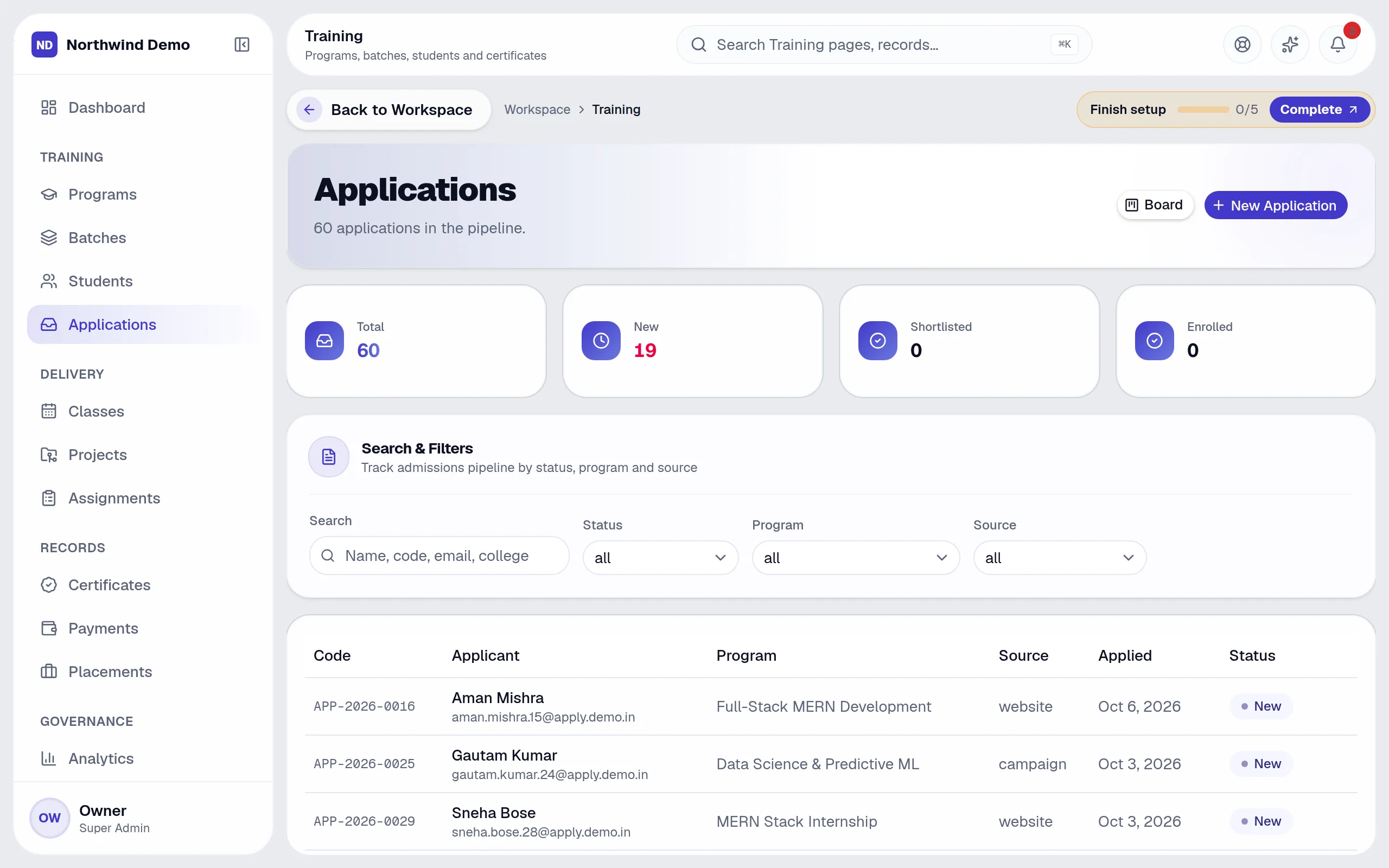Click sneha.bose.28@apply.demo.in email
This screenshot has height=868, width=1389.
(x=540, y=832)
